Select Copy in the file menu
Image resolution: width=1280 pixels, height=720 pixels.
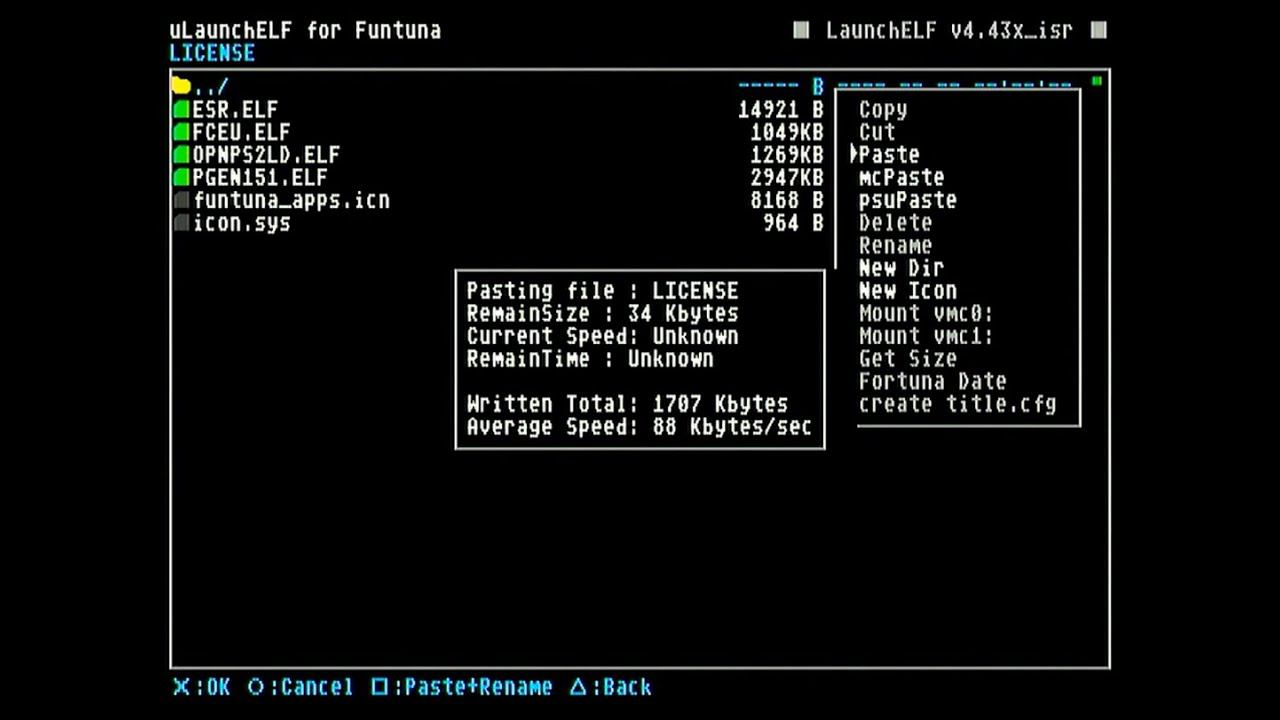pyautogui.click(x=883, y=109)
